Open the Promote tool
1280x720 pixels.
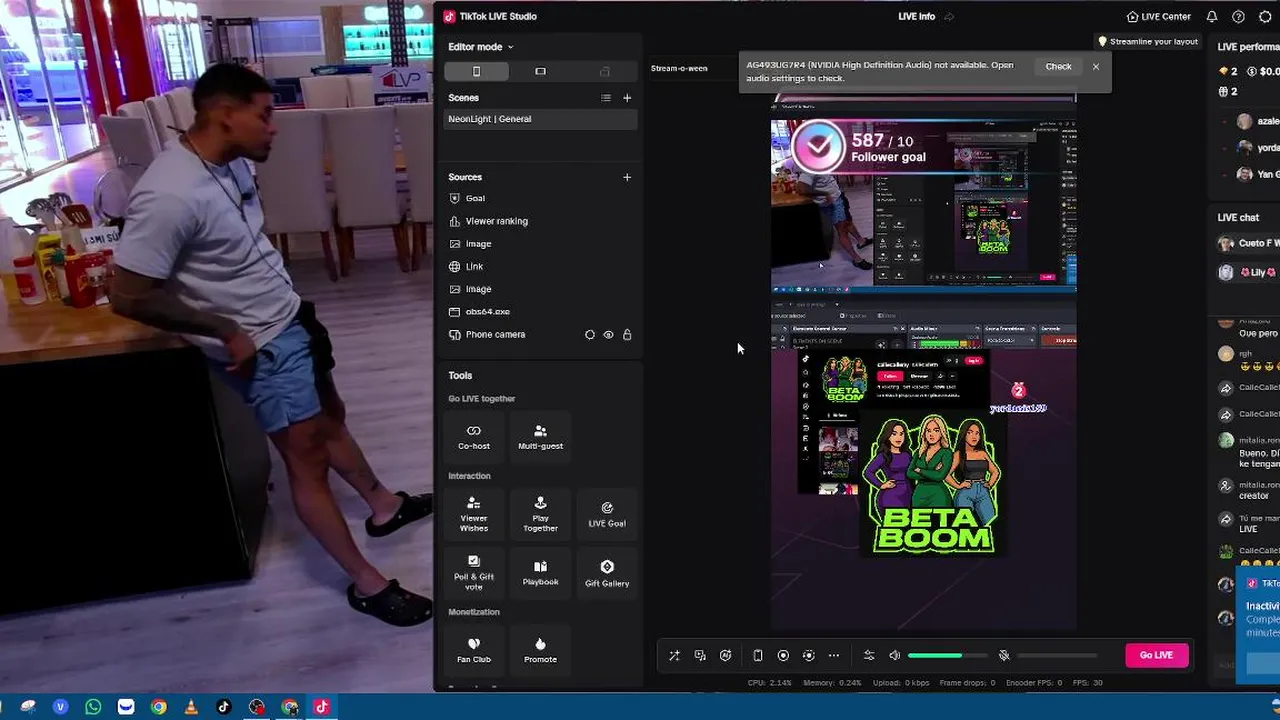[x=540, y=649]
